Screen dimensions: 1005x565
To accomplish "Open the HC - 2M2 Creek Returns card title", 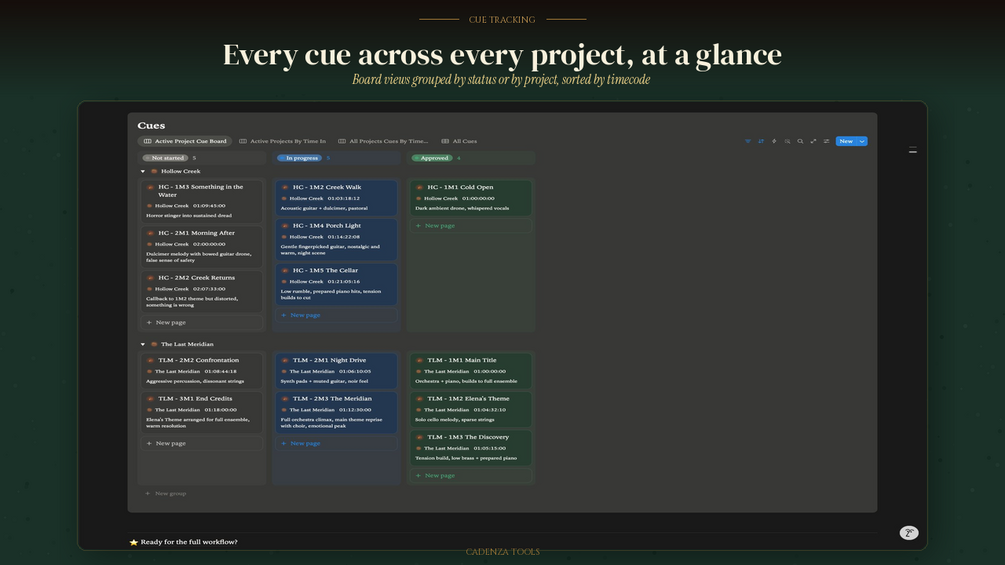I will tap(196, 277).
